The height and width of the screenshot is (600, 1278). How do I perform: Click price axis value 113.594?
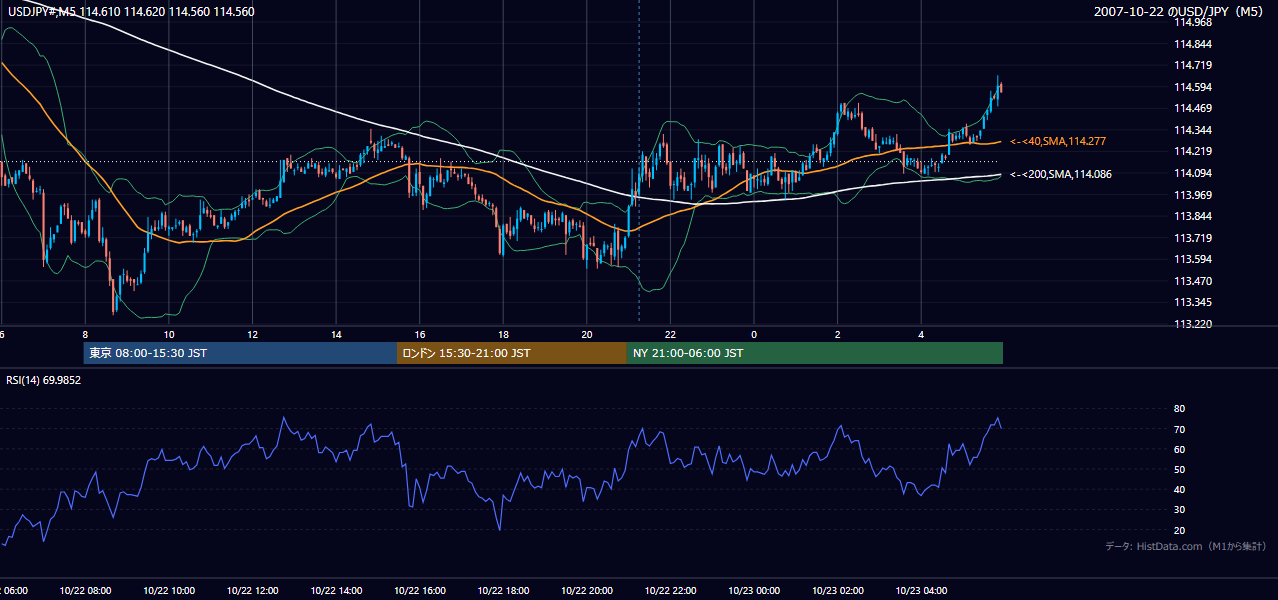[x=1193, y=259]
